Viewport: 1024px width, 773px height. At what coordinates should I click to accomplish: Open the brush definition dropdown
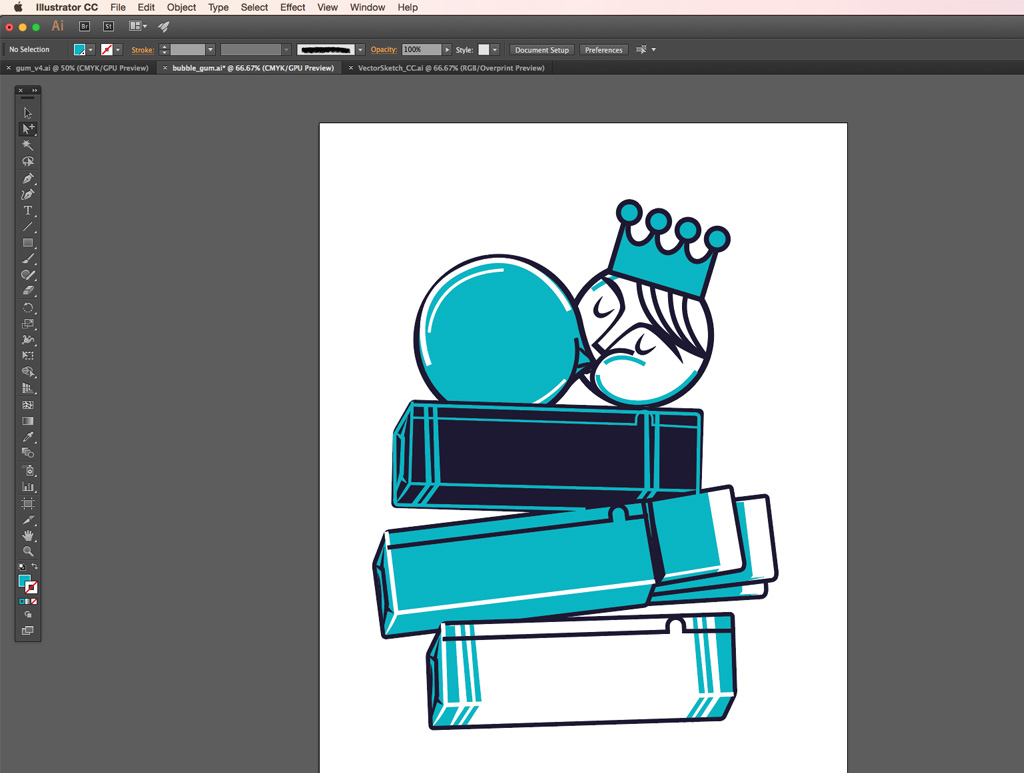pos(360,50)
